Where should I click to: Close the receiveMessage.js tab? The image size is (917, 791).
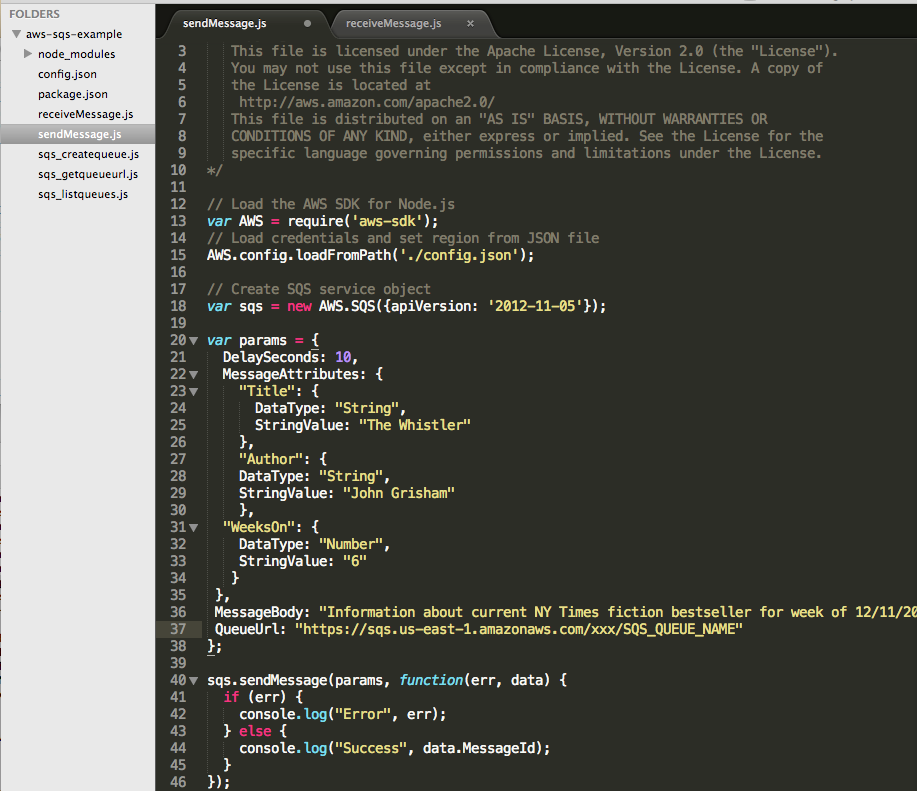tap(470, 22)
